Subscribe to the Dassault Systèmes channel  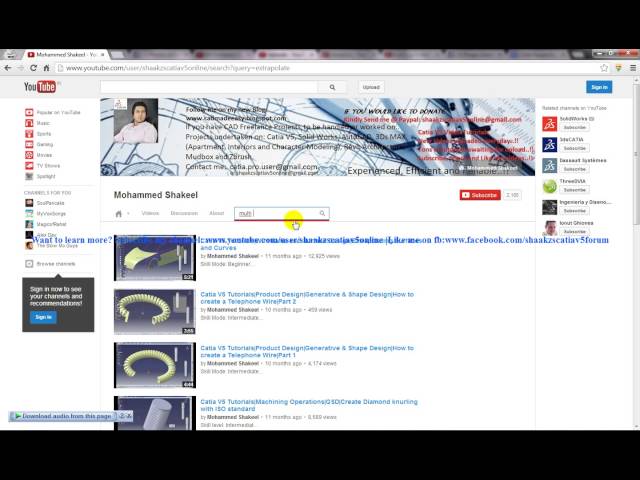574,169
